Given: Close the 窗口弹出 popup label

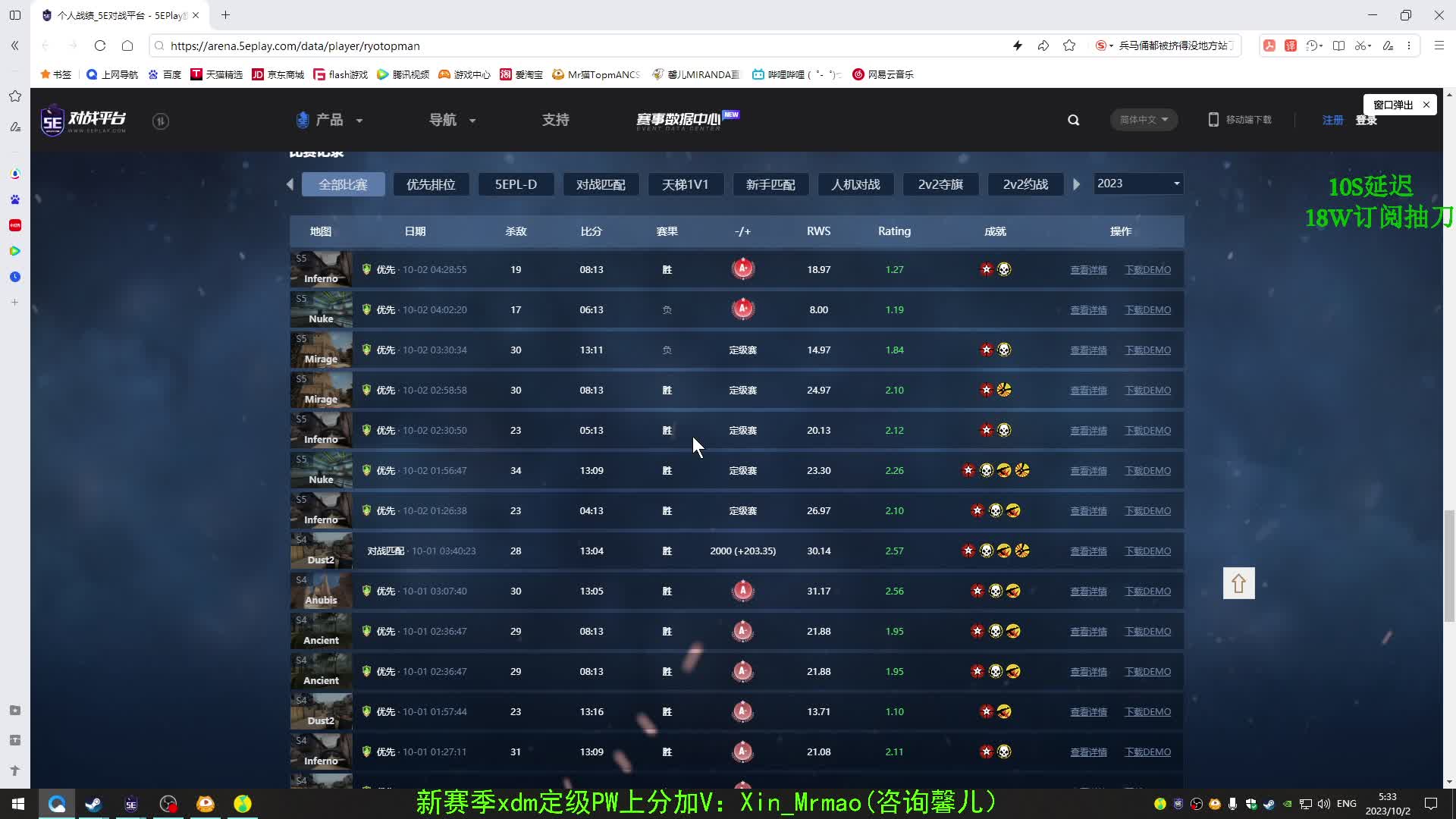Looking at the screenshot, I should [x=1426, y=105].
